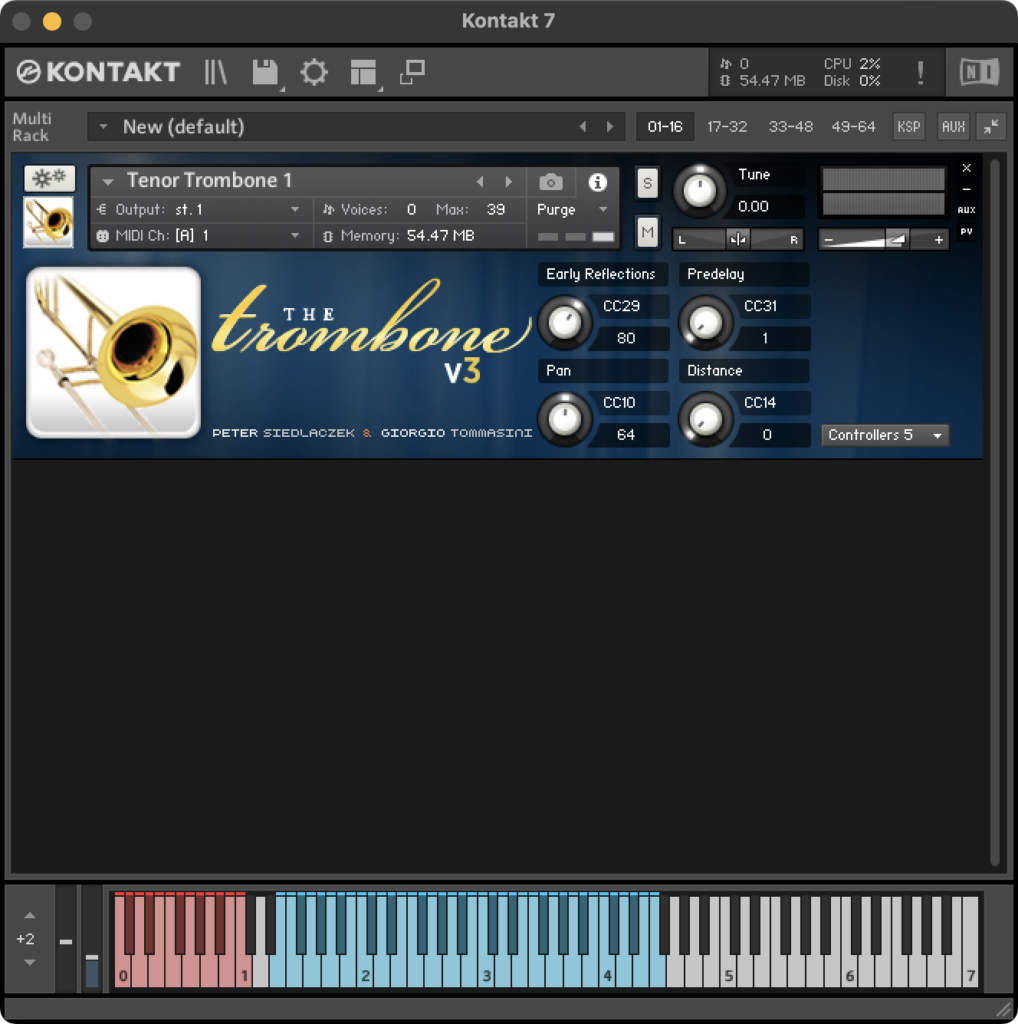Open the Controllers 5 dropdown
The image size is (1018, 1024).
pyautogui.click(x=884, y=435)
